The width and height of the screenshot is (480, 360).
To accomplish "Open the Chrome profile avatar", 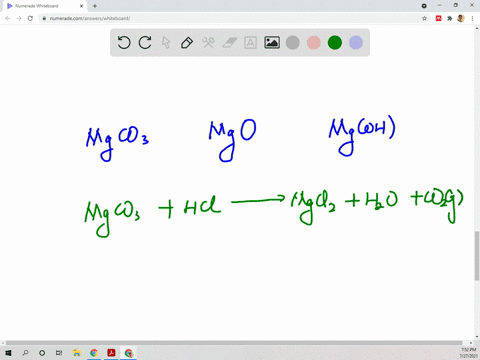I will pyautogui.click(x=461, y=18).
